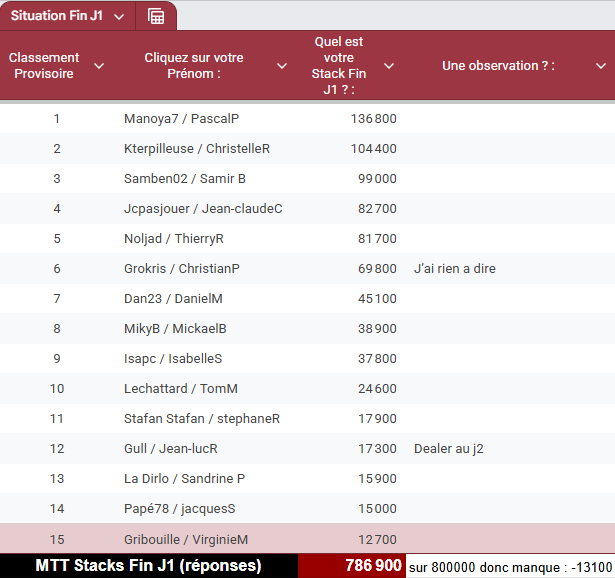Click the table view calculator icon
Viewport: 615px width, 578px height.
[x=156, y=16]
